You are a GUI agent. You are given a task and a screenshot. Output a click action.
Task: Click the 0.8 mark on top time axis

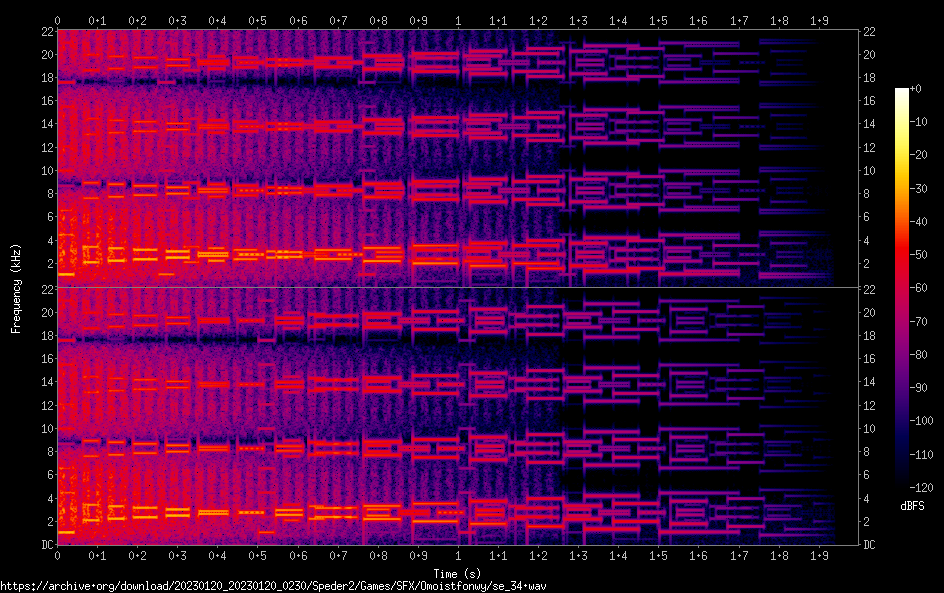378,20
